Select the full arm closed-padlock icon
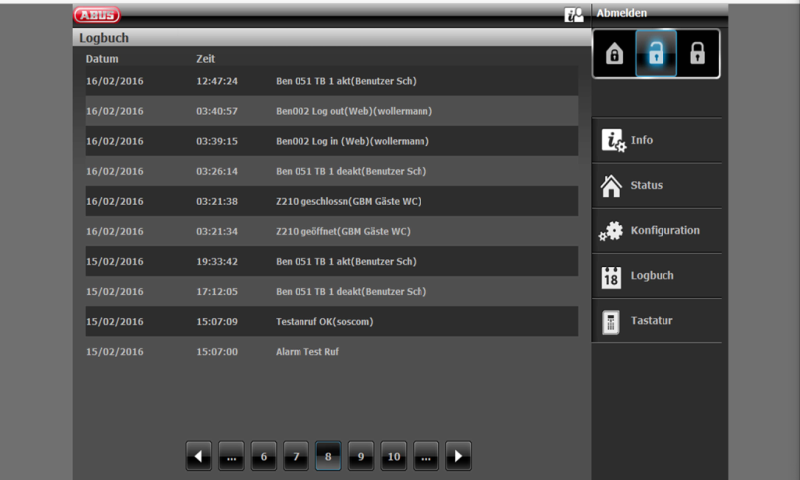The height and width of the screenshot is (480, 800). click(698, 54)
